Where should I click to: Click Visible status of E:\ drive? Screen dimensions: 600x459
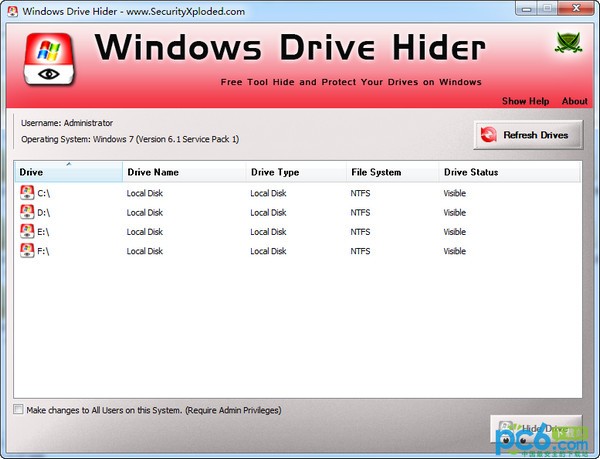point(455,232)
